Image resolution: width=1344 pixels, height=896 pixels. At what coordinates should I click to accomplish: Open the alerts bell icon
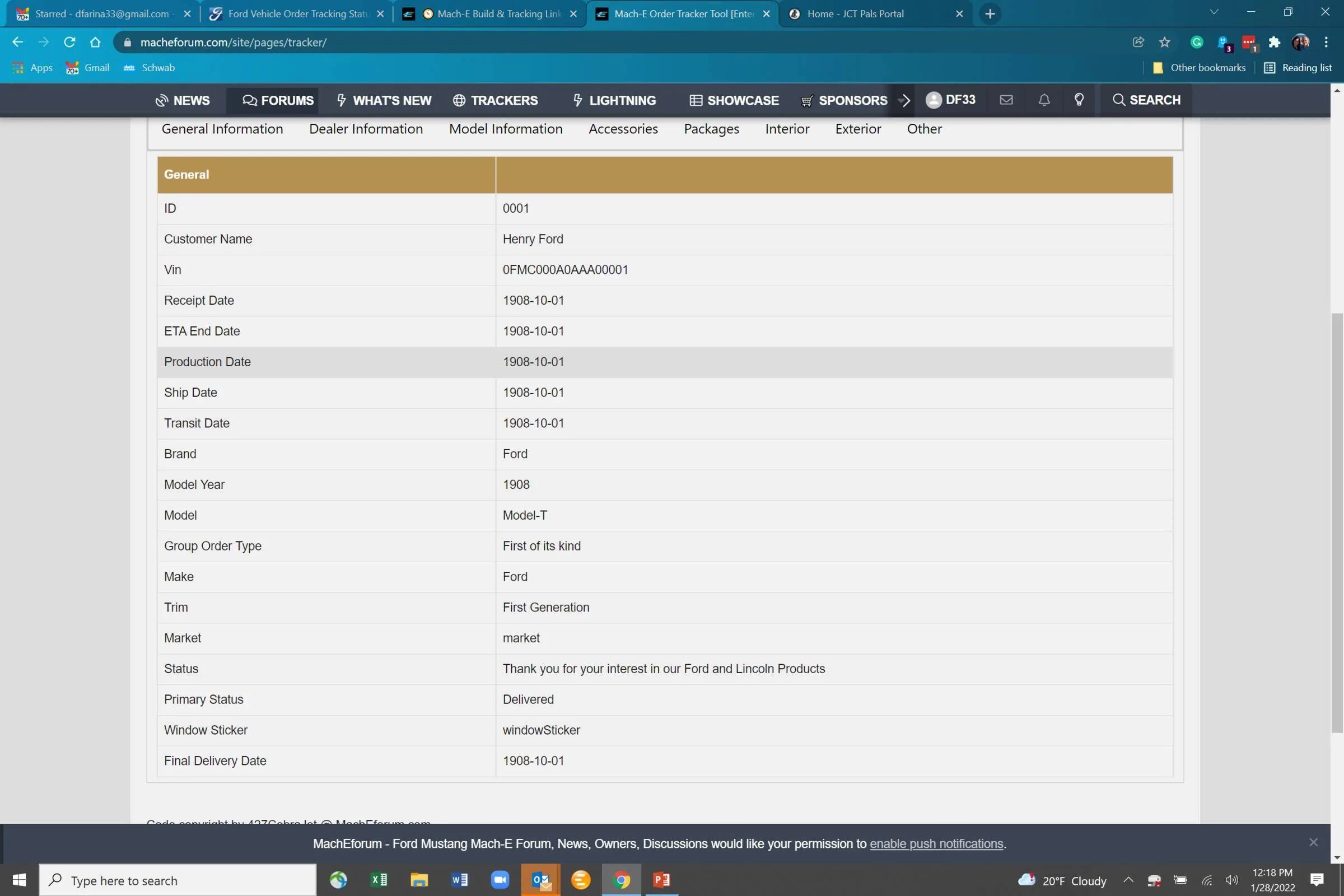coord(1044,100)
